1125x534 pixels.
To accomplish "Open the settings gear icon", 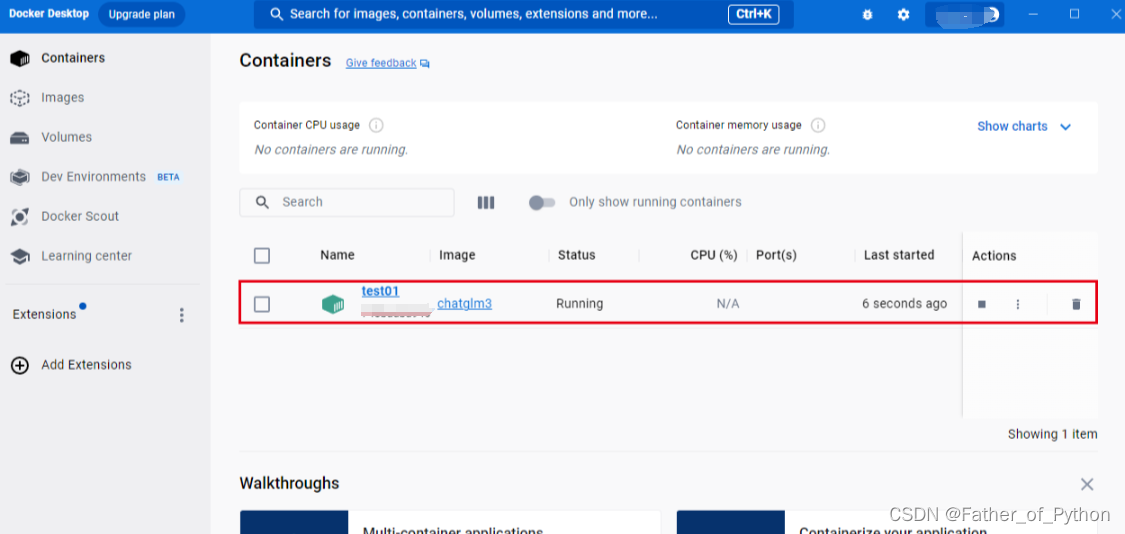I will pos(903,14).
